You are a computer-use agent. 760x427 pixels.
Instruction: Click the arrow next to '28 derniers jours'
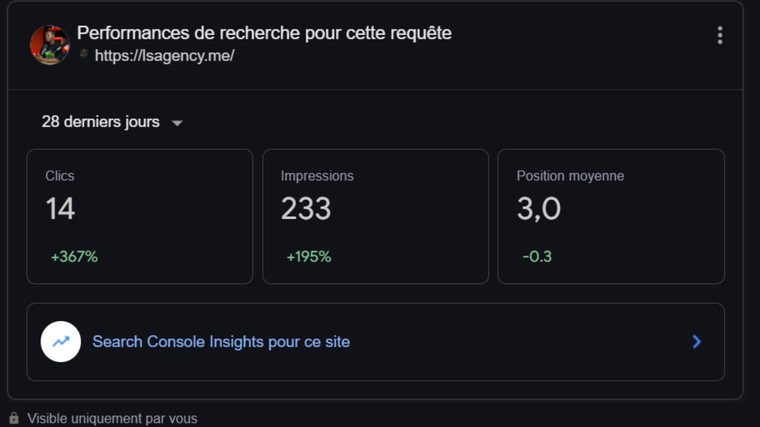[177, 123]
